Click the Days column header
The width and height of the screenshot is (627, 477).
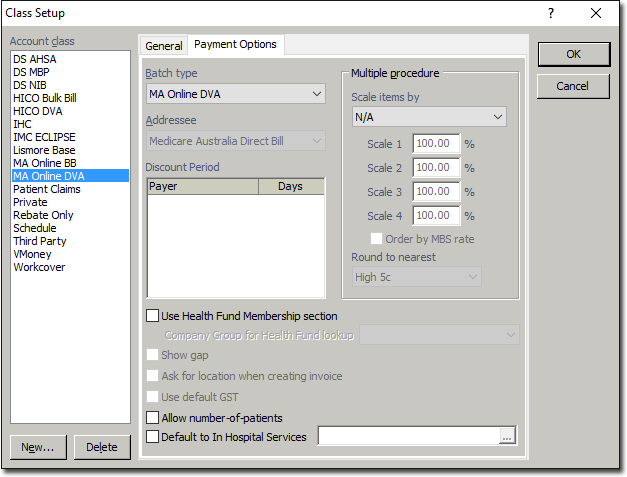tap(290, 186)
